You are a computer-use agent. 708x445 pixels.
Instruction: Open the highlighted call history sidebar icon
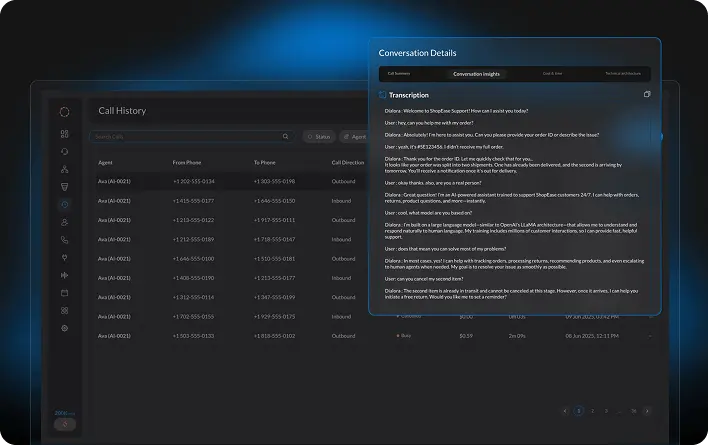65,205
